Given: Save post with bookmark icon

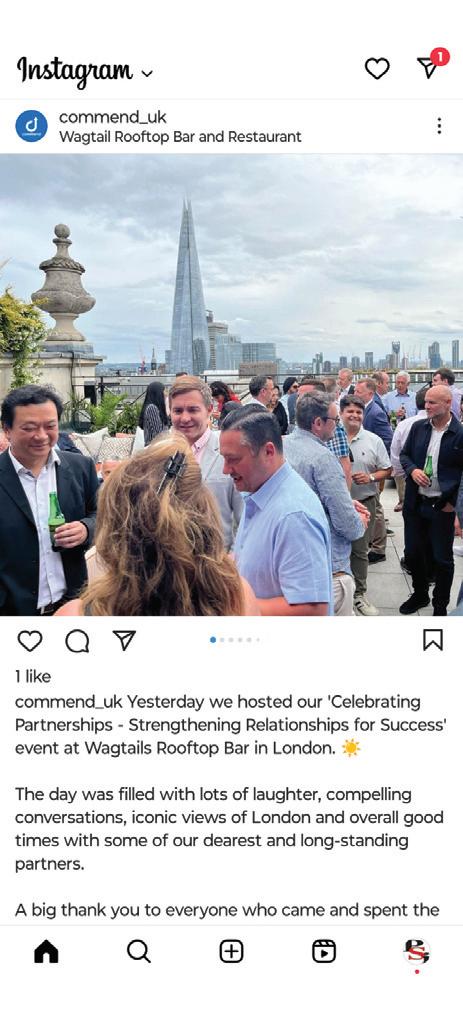Looking at the screenshot, I should point(433,640).
